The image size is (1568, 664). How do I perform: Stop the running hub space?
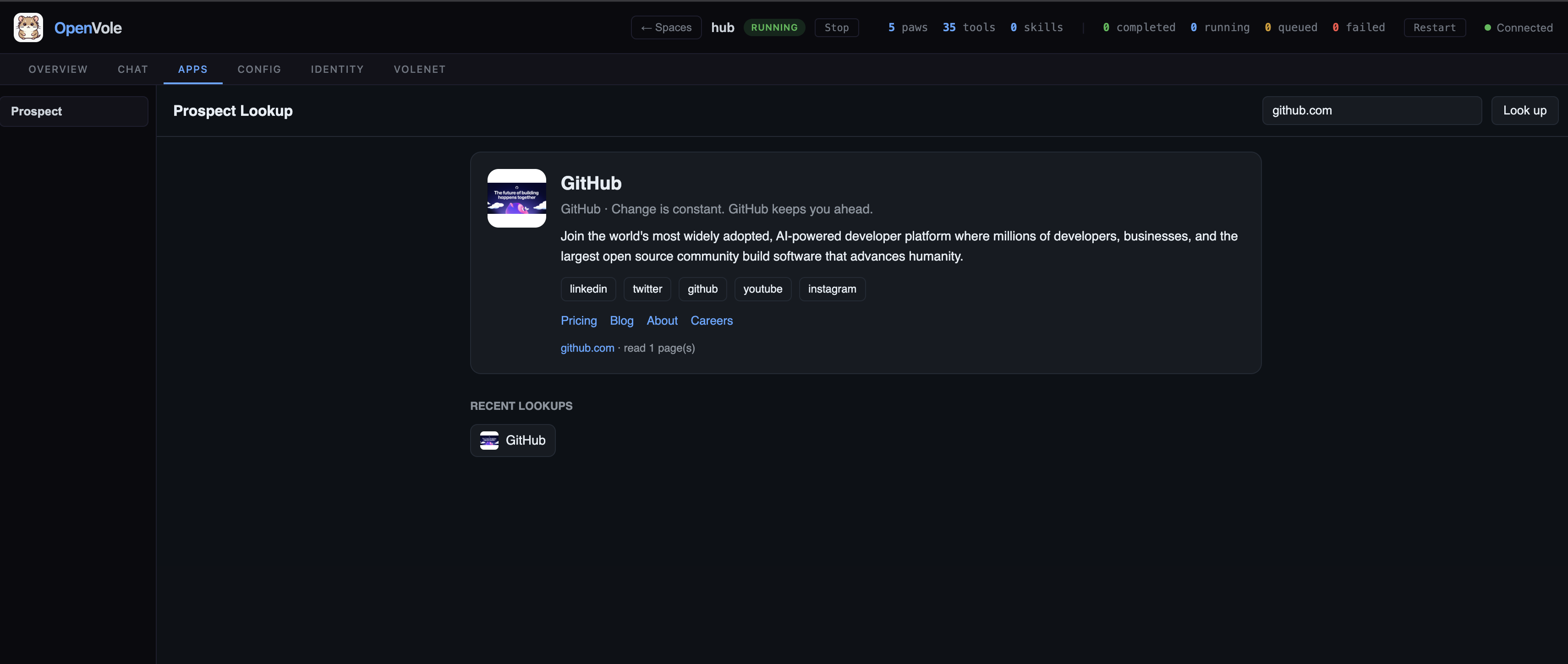pyautogui.click(x=836, y=27)
